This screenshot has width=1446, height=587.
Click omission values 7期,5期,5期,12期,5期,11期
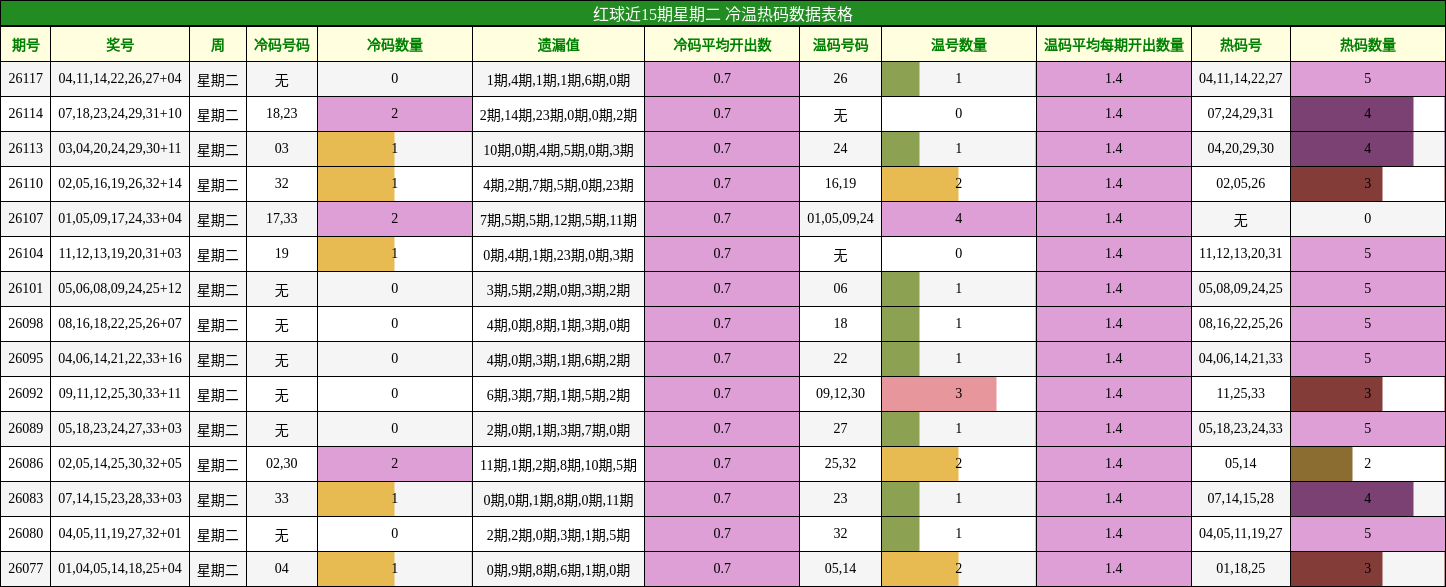[x=558, y=219]
